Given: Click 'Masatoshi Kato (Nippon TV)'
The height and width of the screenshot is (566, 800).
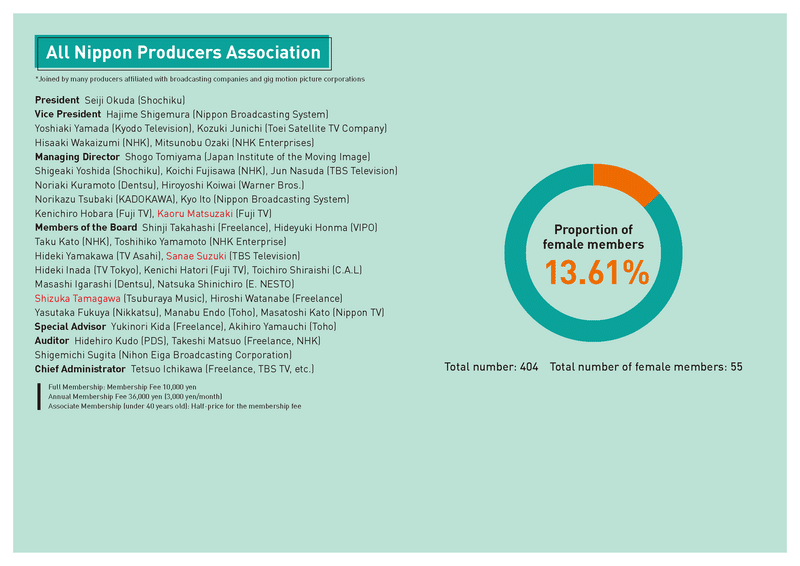Looking at the screenshot, I should tap(322, 313).
